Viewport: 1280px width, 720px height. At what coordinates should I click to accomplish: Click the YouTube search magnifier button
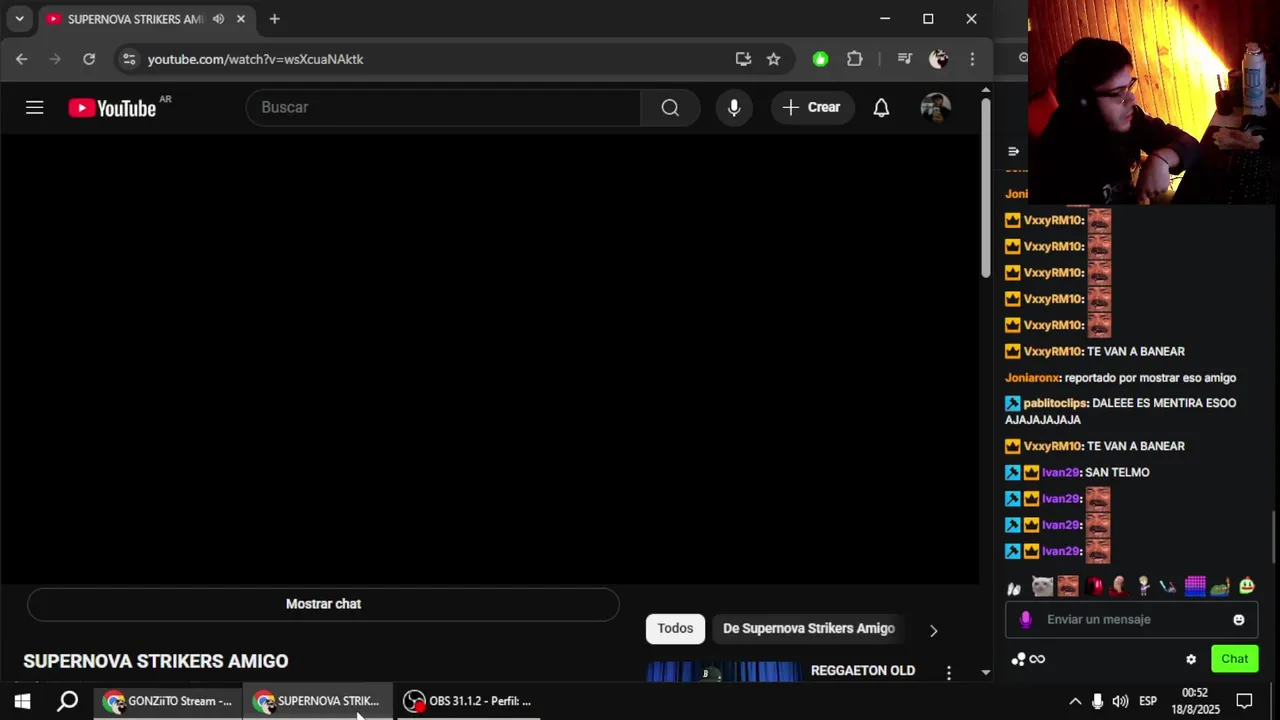click(670, 107)
